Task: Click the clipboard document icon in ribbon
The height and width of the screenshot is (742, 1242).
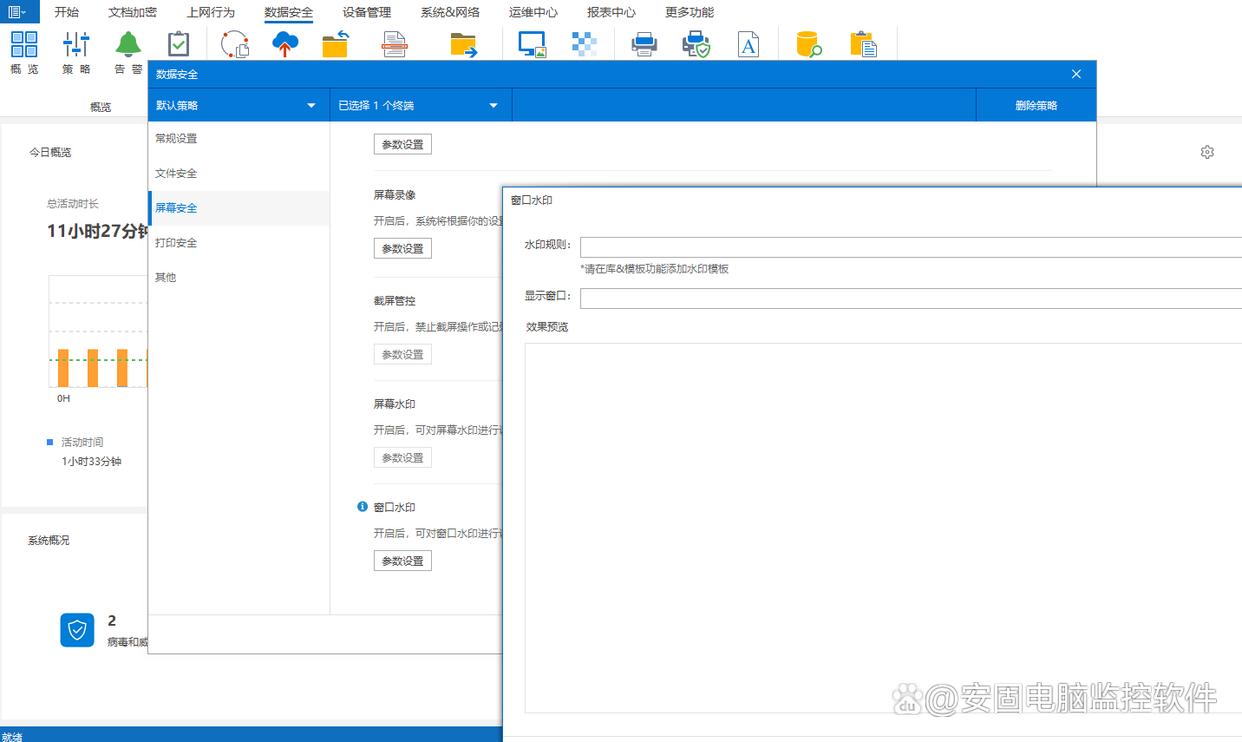Action: coord(862,44)
